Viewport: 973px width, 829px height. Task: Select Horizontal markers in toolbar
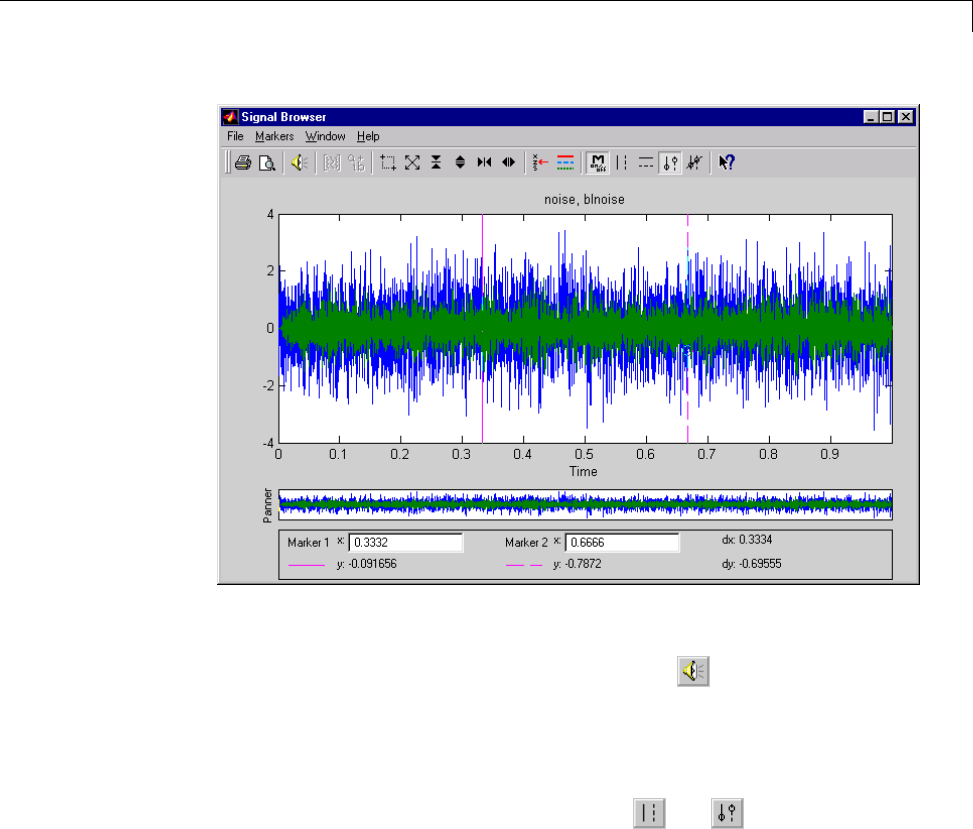click(x=646, y=163)
